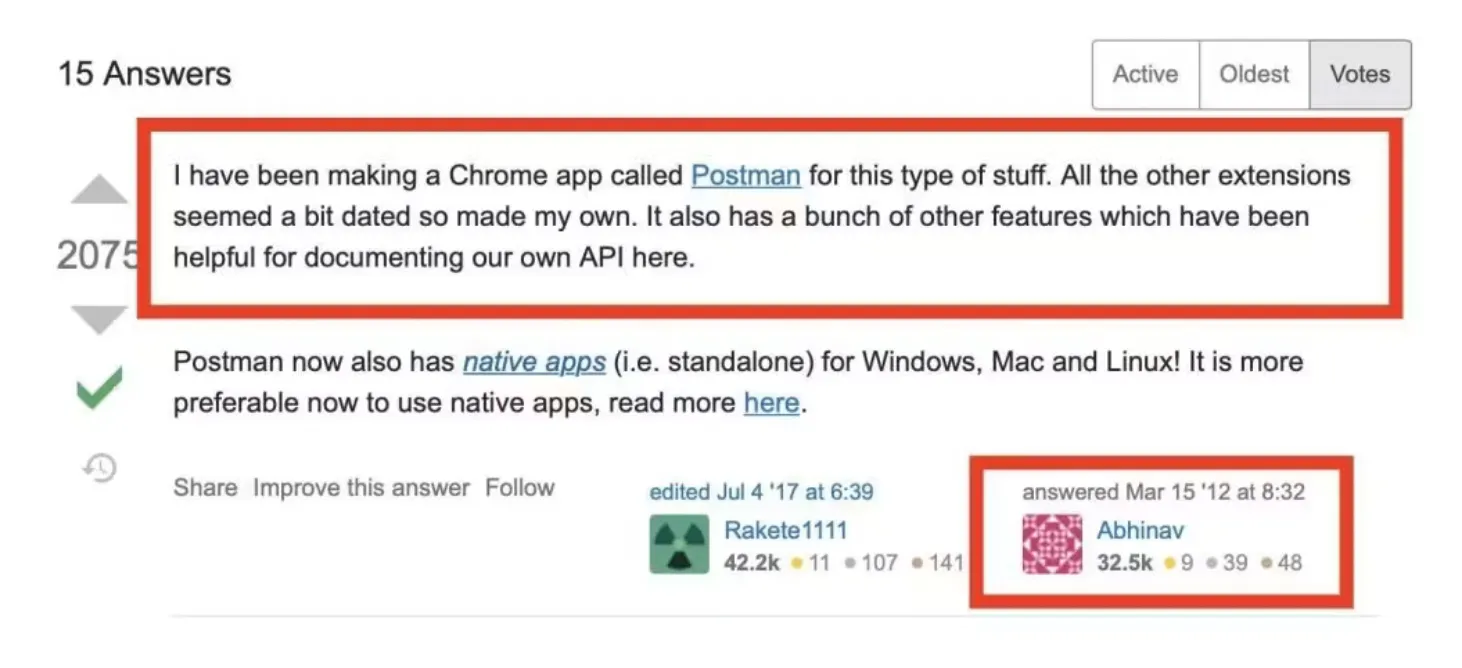
Task: Upvote the Postman answer
Action: (99, 190)
